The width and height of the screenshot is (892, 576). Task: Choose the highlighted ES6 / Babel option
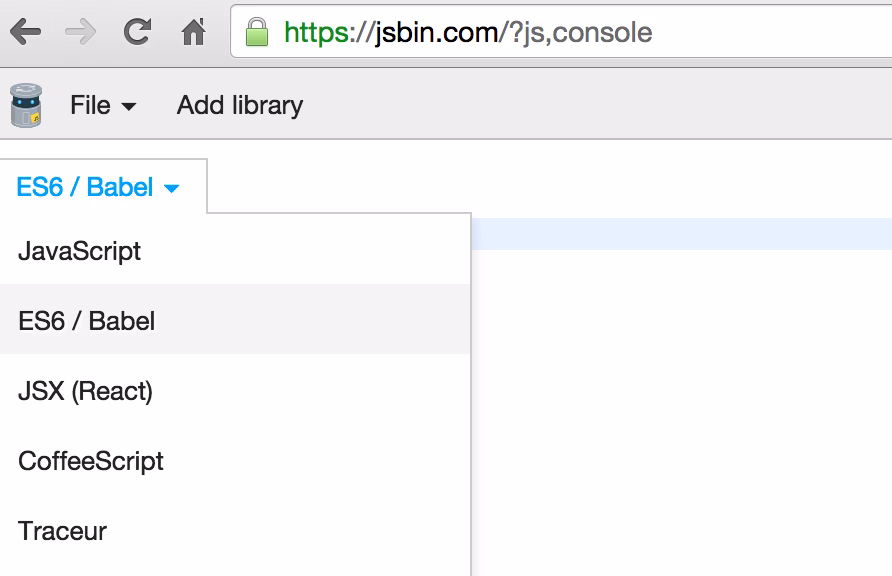point(87,320)
